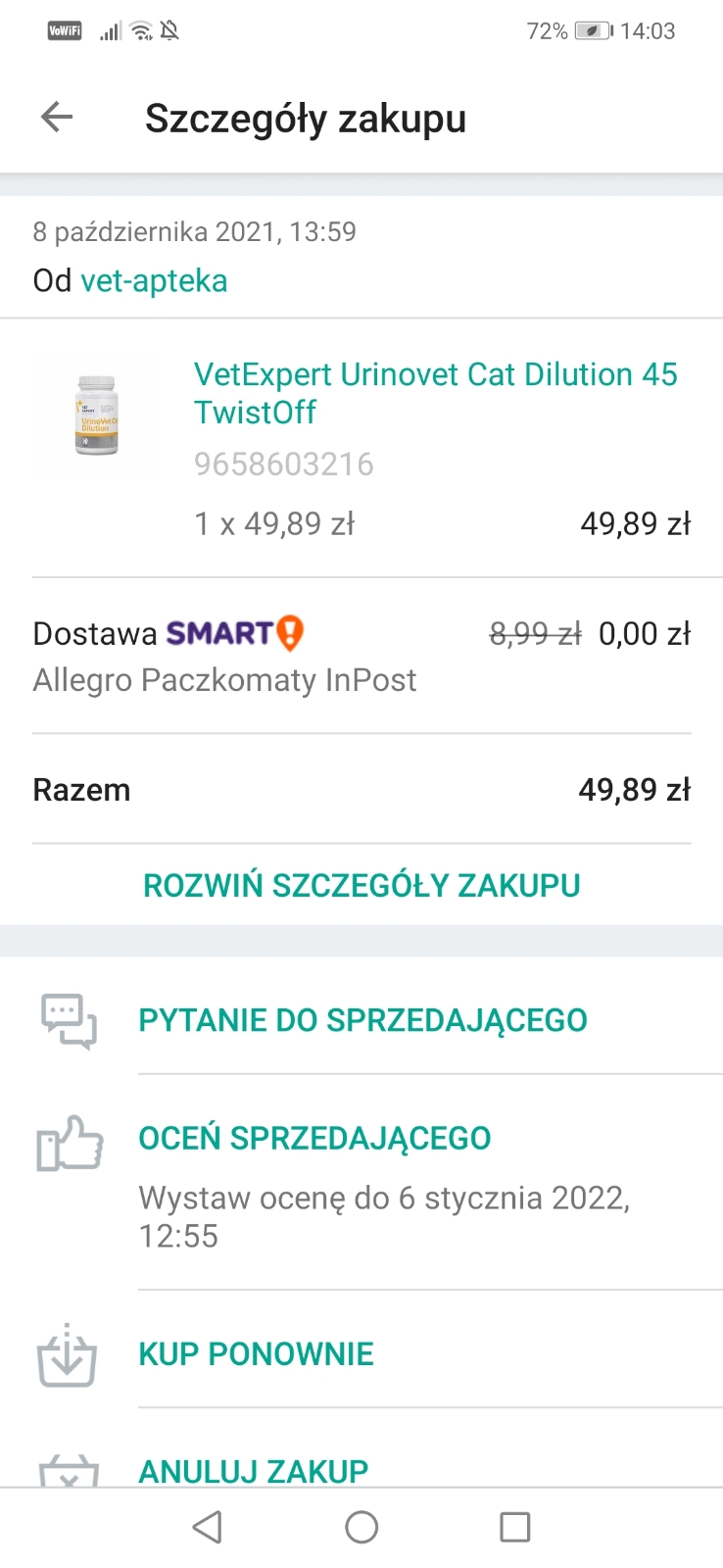This screenshot has height=1568, width=723.
Task: Tap Android back triangle navigation button
Action: (x=208, y=1527)
